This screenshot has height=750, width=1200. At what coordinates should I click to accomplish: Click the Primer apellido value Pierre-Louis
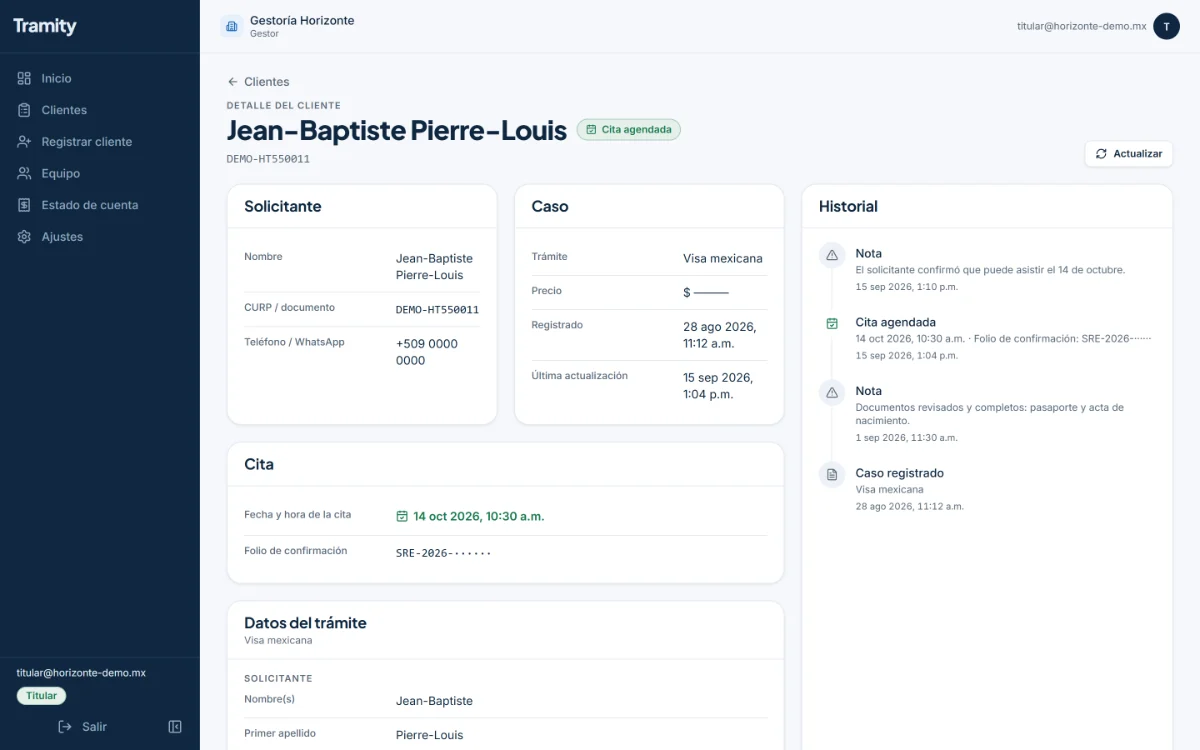point(430,735)
